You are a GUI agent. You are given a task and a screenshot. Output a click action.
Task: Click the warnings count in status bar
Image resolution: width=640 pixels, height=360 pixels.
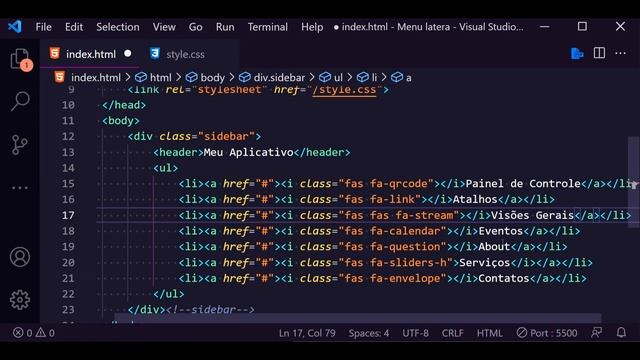[45, 333]
